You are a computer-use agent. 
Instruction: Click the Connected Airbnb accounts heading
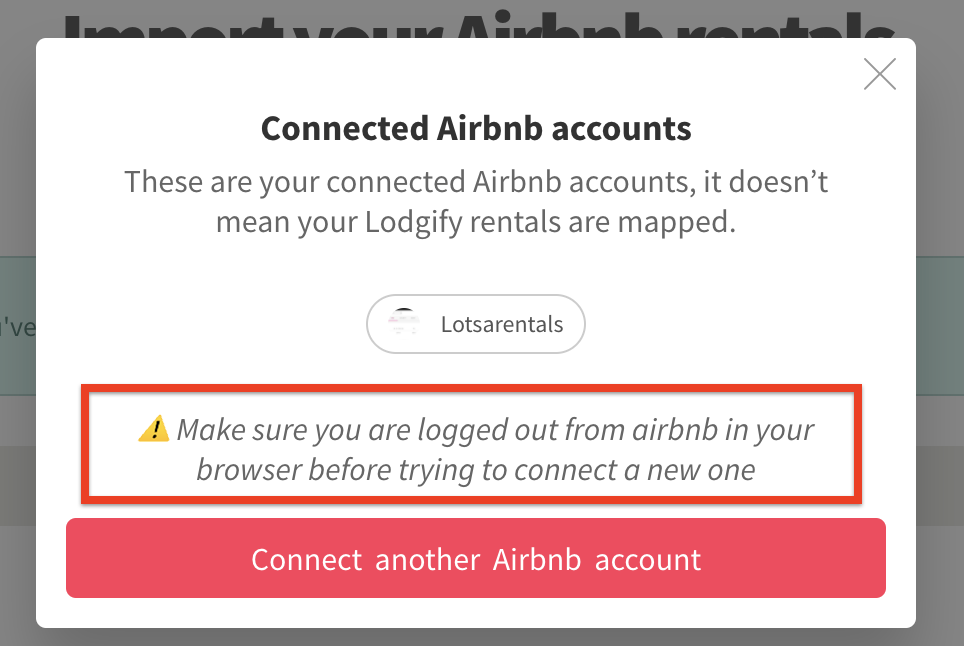tap(476, 129)
